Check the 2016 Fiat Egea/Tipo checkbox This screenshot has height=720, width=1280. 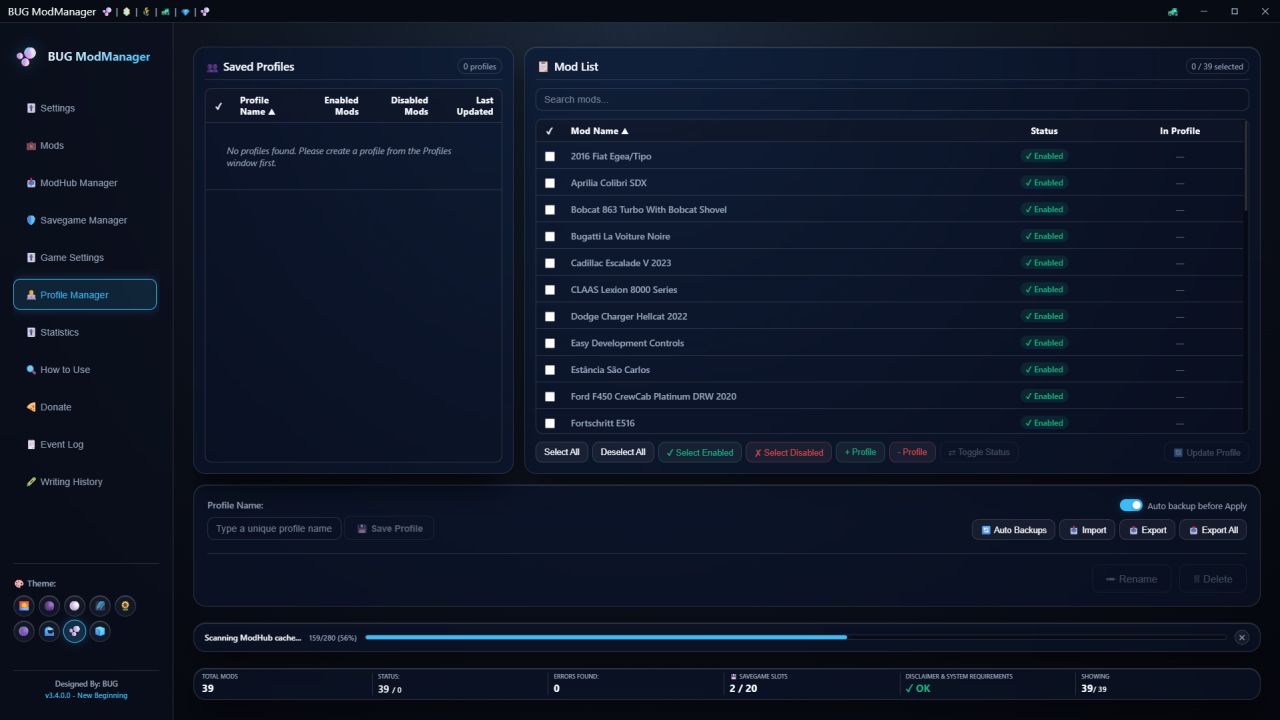[549, 156]
